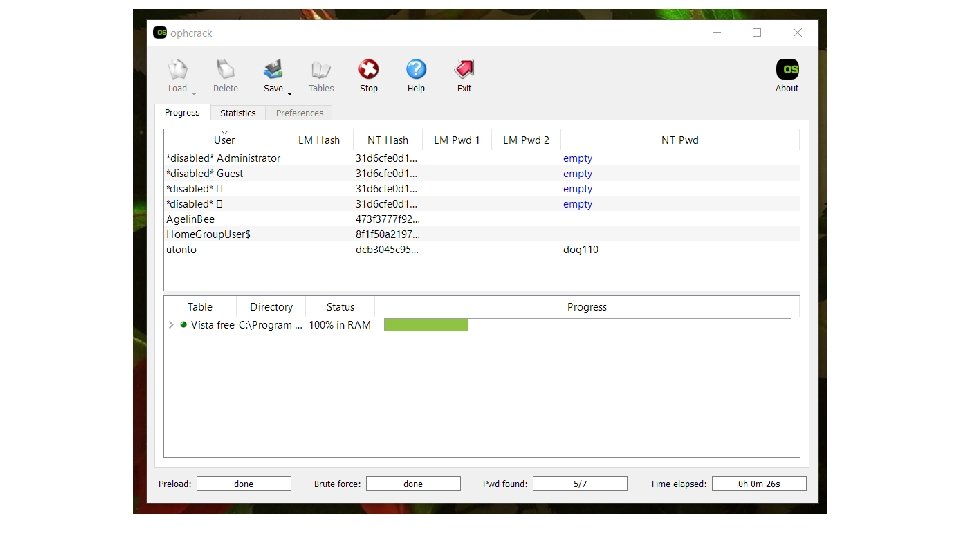960x540 pixels.
Task: Click the '8f1f50a2197...' NT hash cell
Action: [387, 234]
